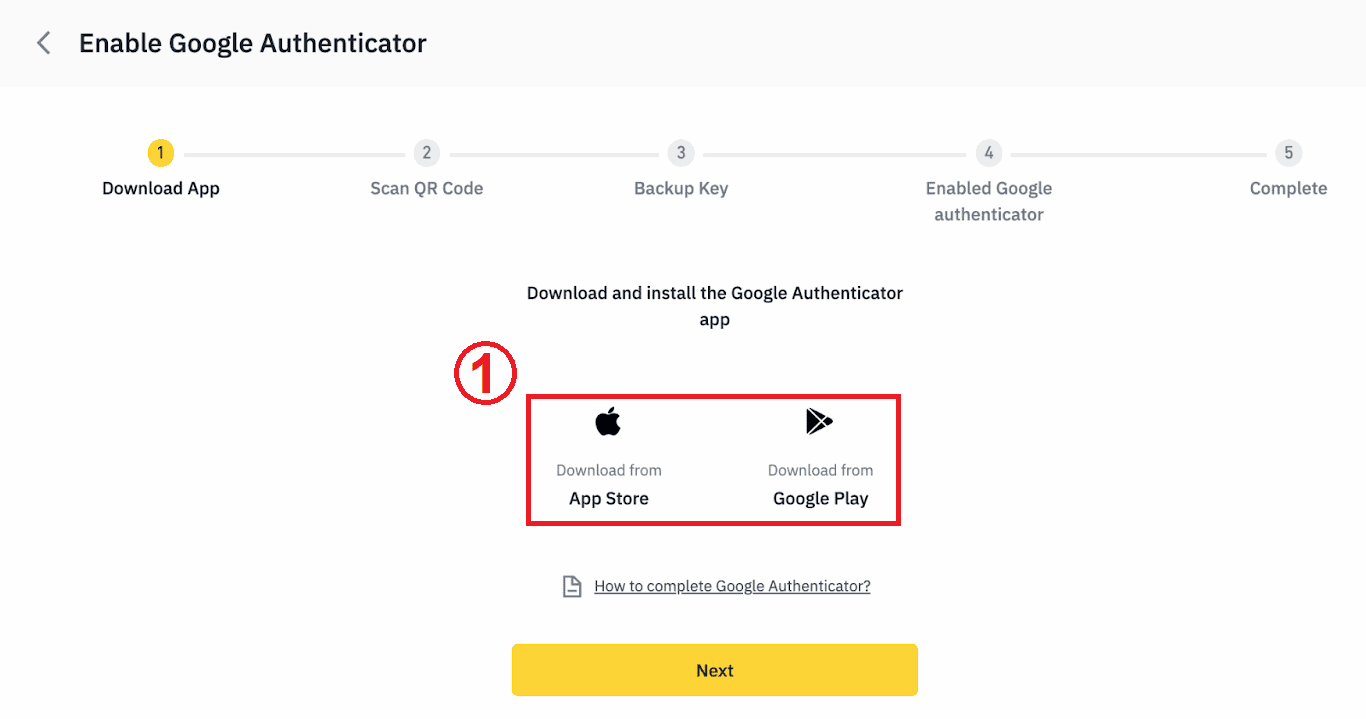Click the document icon beside the help link
This screenshot has height=719, width=1366.
pos(571,585)
